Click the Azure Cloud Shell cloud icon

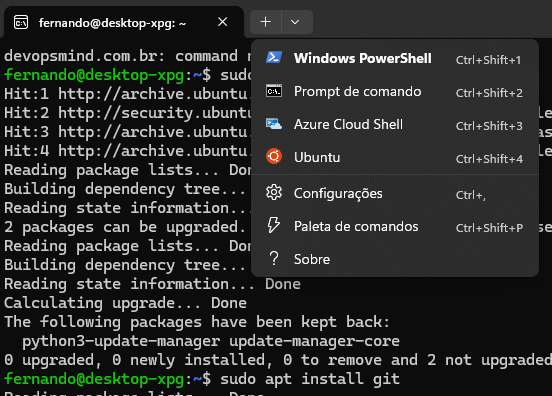point(274,124)
